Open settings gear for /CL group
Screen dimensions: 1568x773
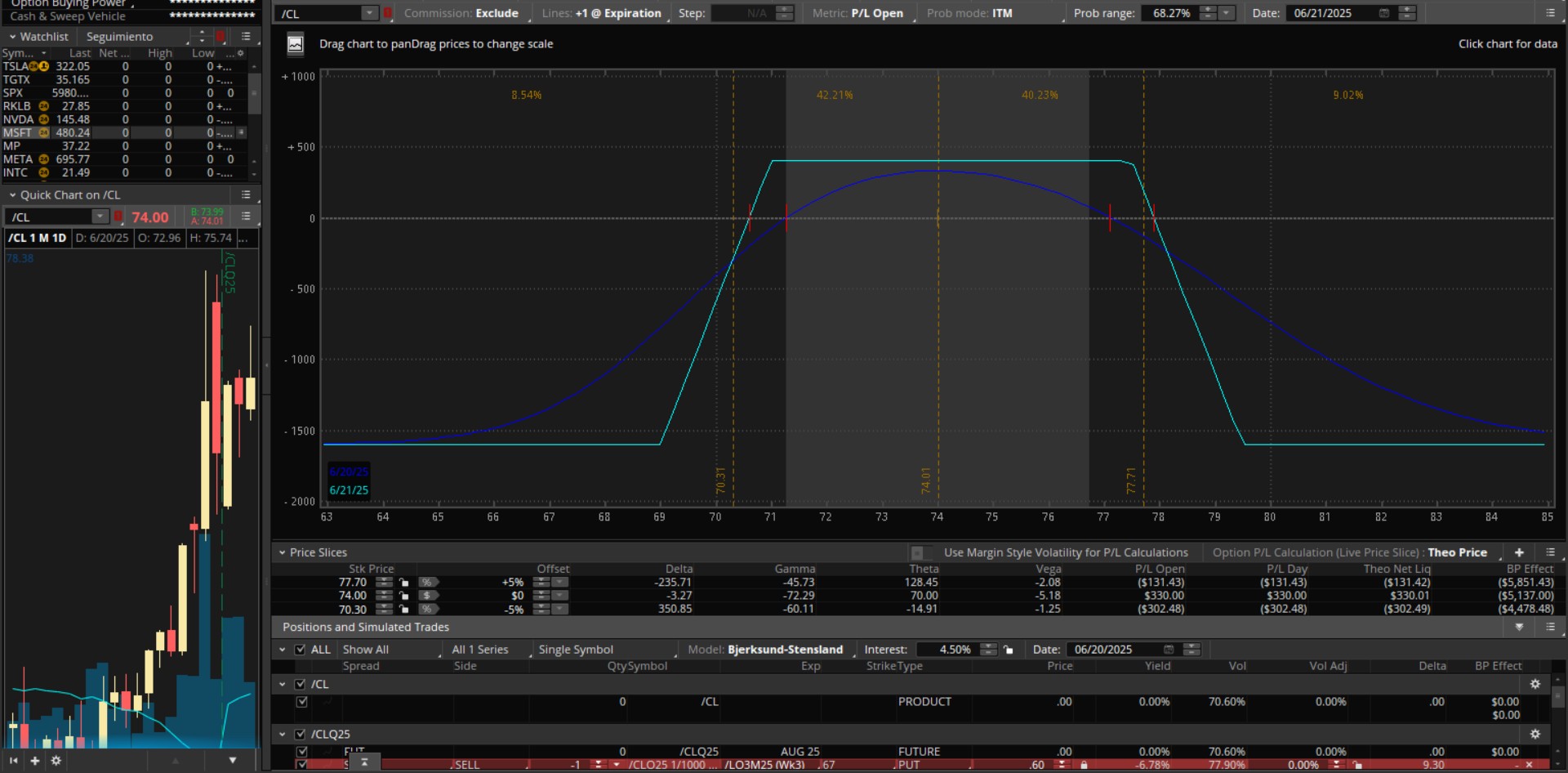pos(1535,684)
